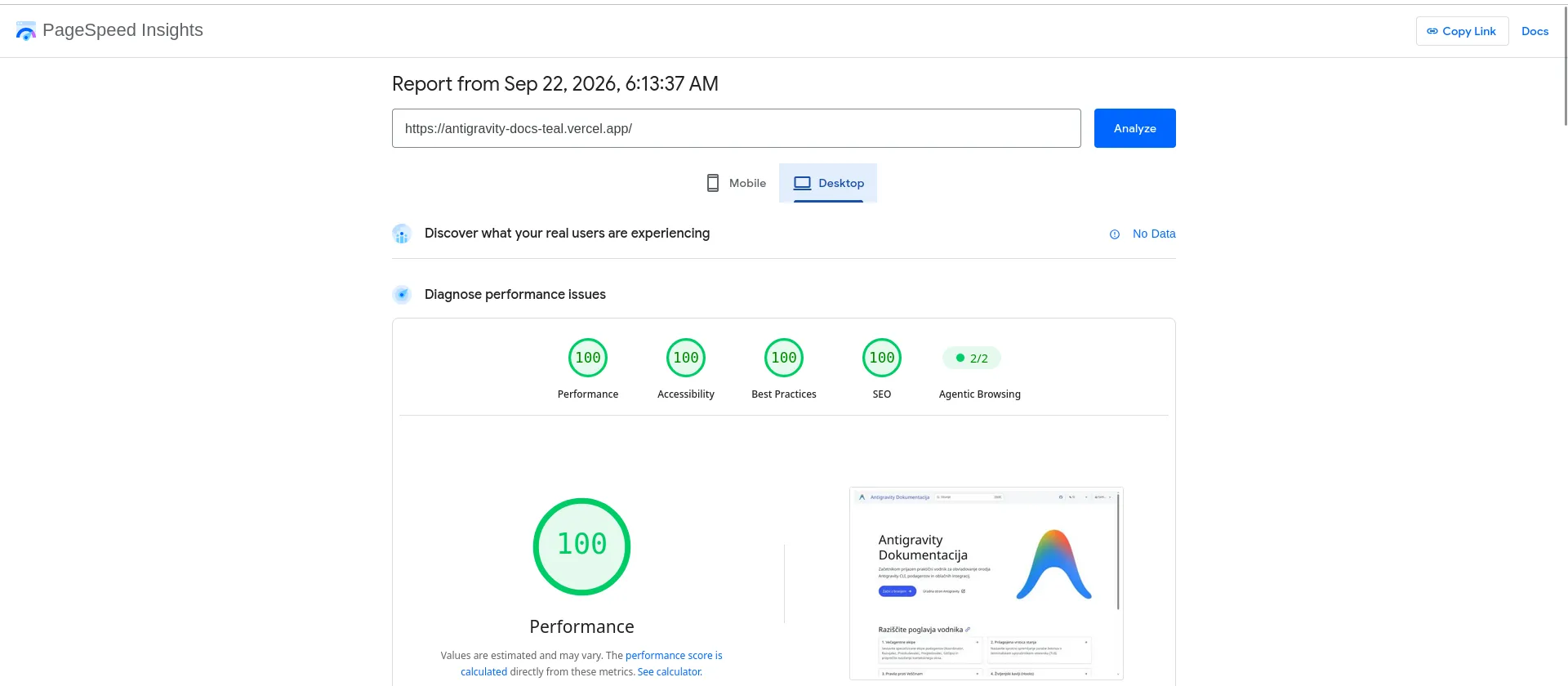
Task: Click the Accessibility category label
Action: coord(686,394)
